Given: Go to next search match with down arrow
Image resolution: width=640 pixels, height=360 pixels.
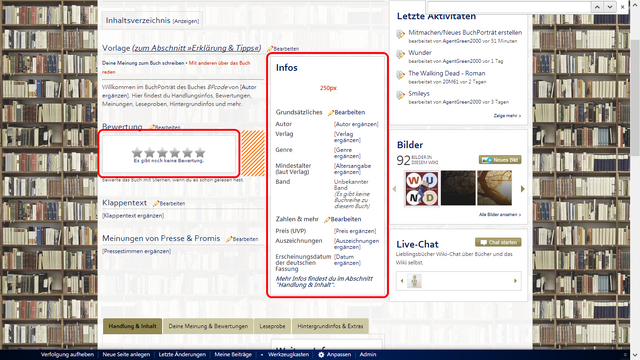Looking at the screenshot, I should [x=610, y=7].
